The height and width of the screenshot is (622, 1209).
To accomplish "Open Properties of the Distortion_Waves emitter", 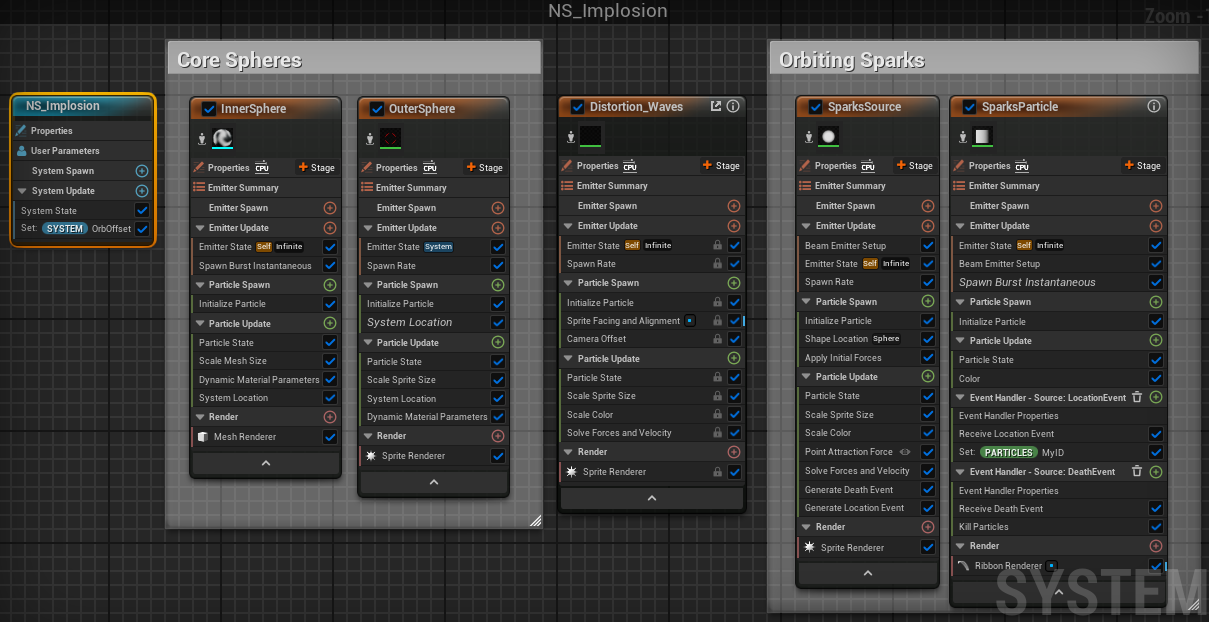I will [597, 166].
